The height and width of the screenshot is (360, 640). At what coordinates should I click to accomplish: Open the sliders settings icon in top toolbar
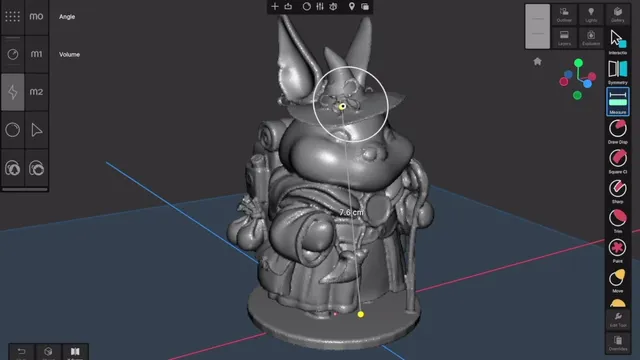click(x=320, y=7)
